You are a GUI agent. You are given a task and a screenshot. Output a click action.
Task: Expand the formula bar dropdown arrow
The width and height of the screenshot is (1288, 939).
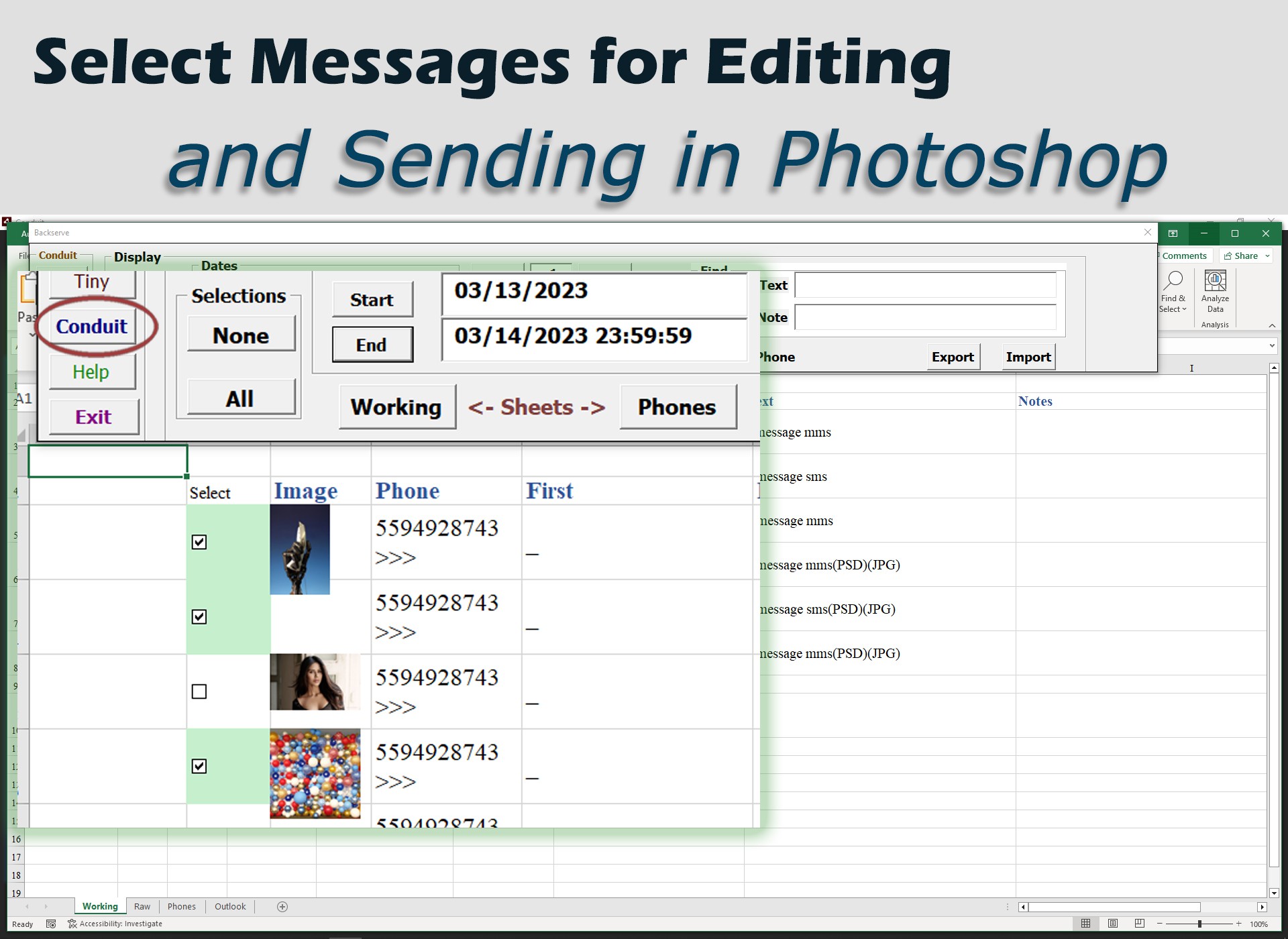click(x=1272, y=346)
